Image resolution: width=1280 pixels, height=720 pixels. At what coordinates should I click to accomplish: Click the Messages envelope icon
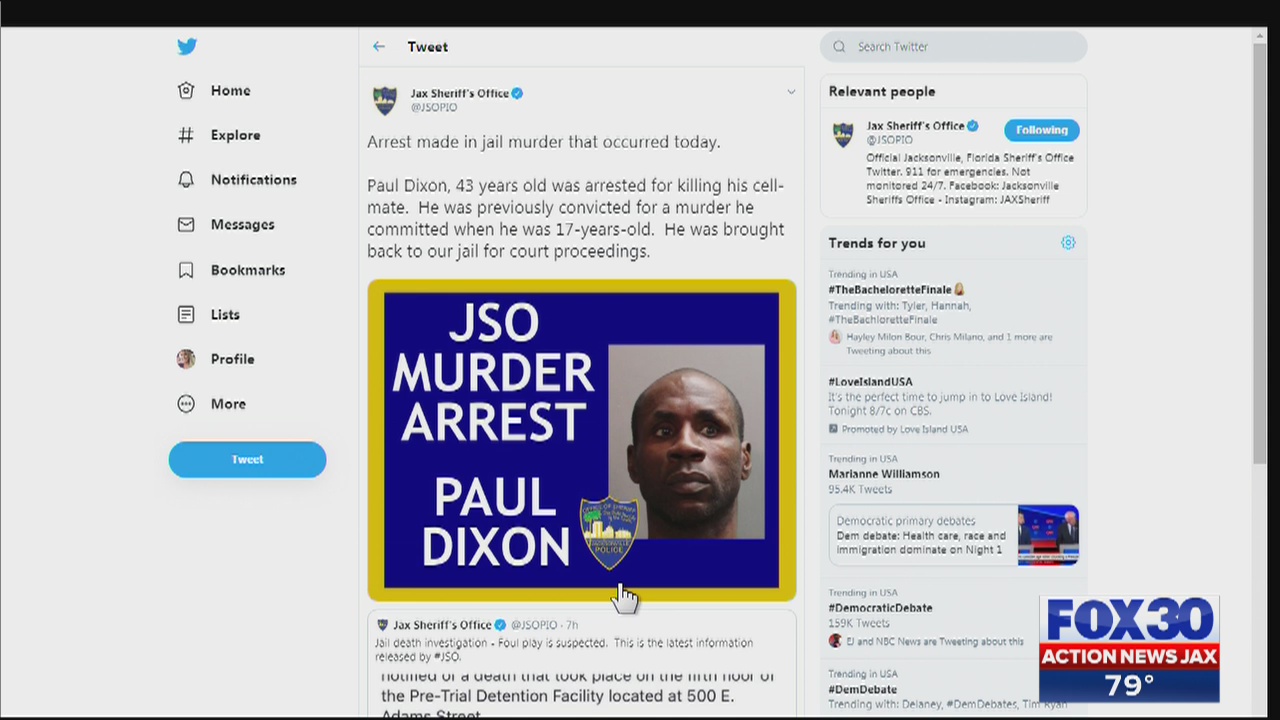tap(186, 225)
